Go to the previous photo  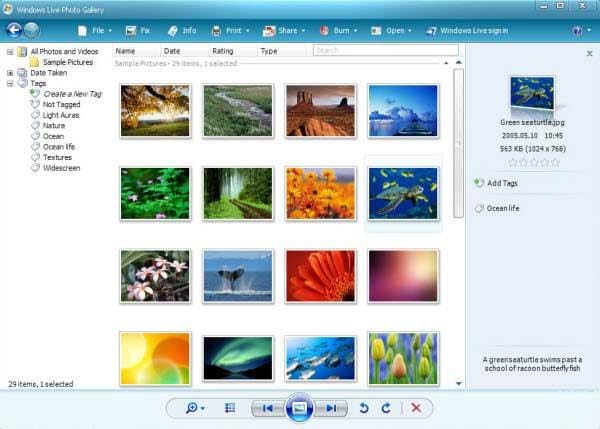click(x=268, y=408)
